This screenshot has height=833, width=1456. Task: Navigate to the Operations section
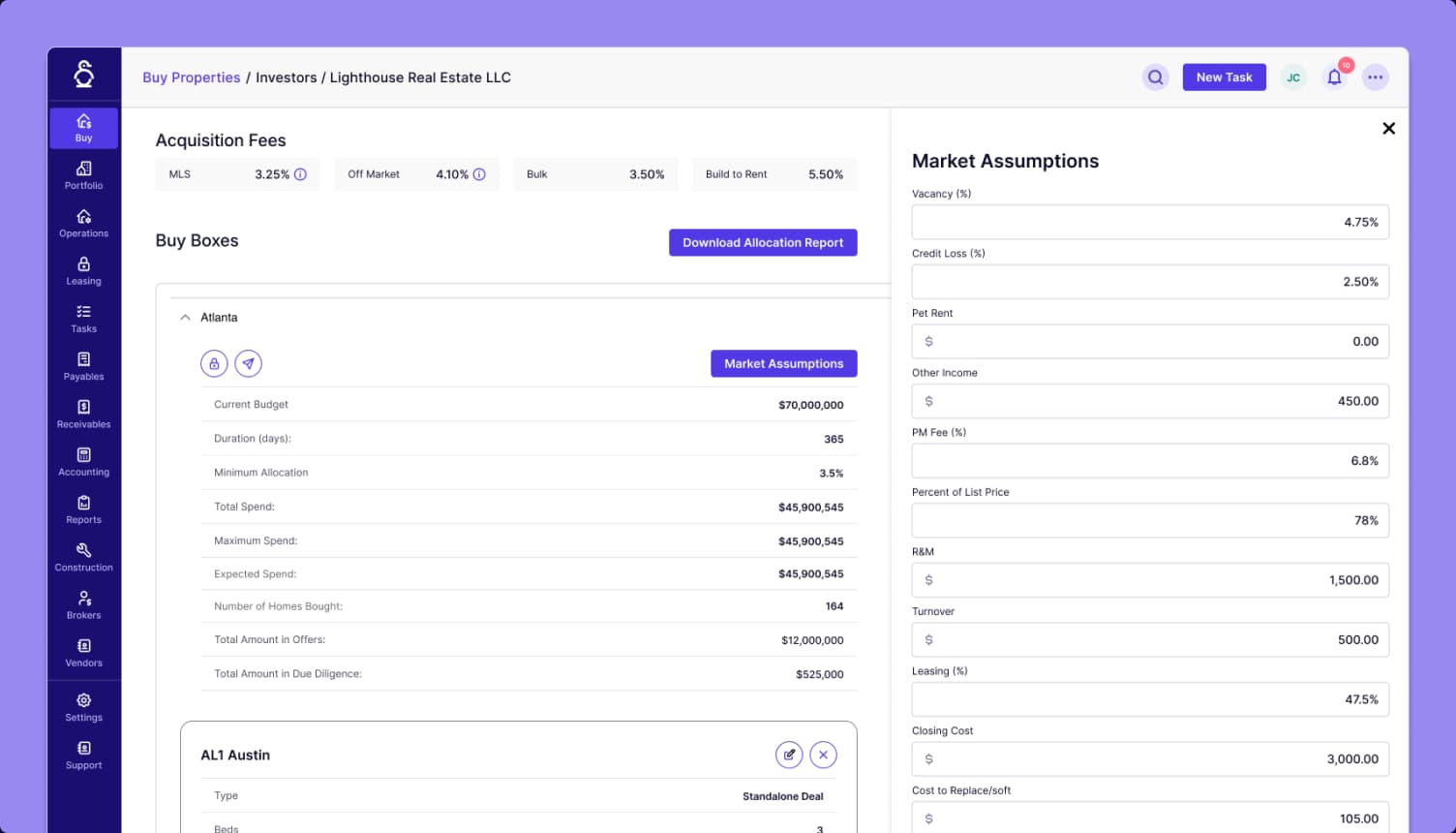click(83, 223)
